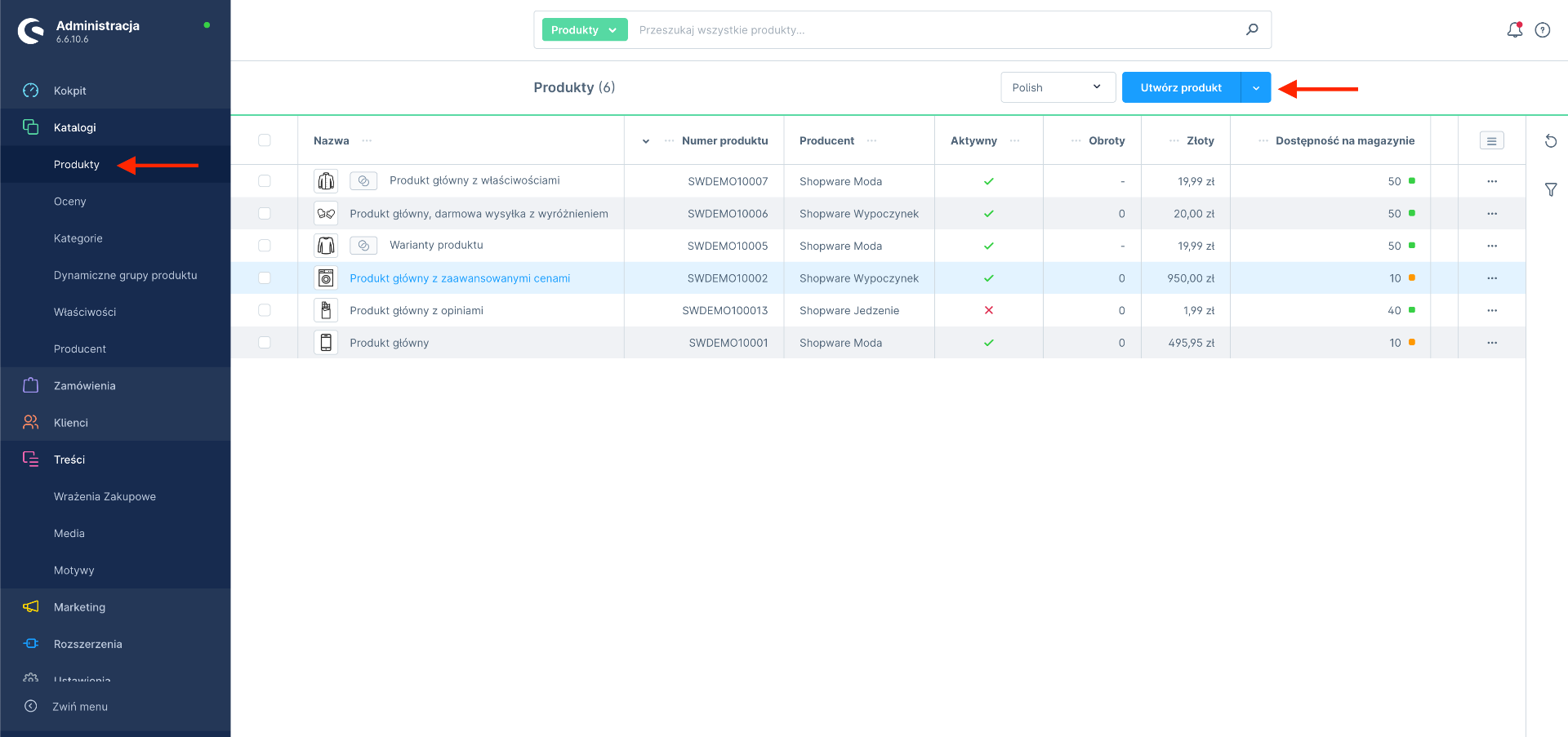Tick the select-all checkbox in table header
The image size is (1568, 737).
coord(265,140)
